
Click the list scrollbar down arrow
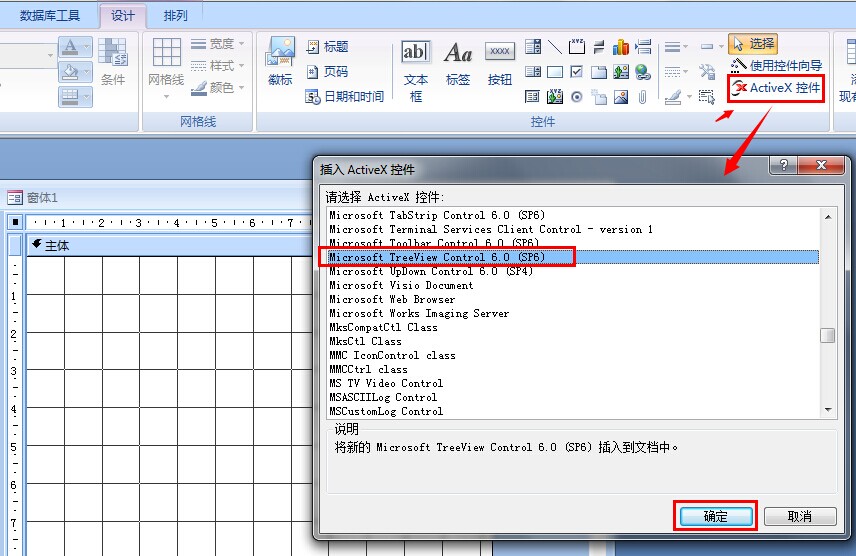pyautogui.click(x=828, y=410)
